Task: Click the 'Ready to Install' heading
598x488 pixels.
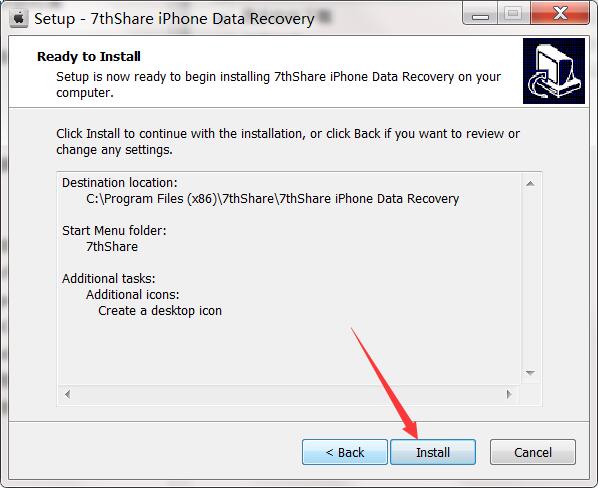Action: (89, 56)
